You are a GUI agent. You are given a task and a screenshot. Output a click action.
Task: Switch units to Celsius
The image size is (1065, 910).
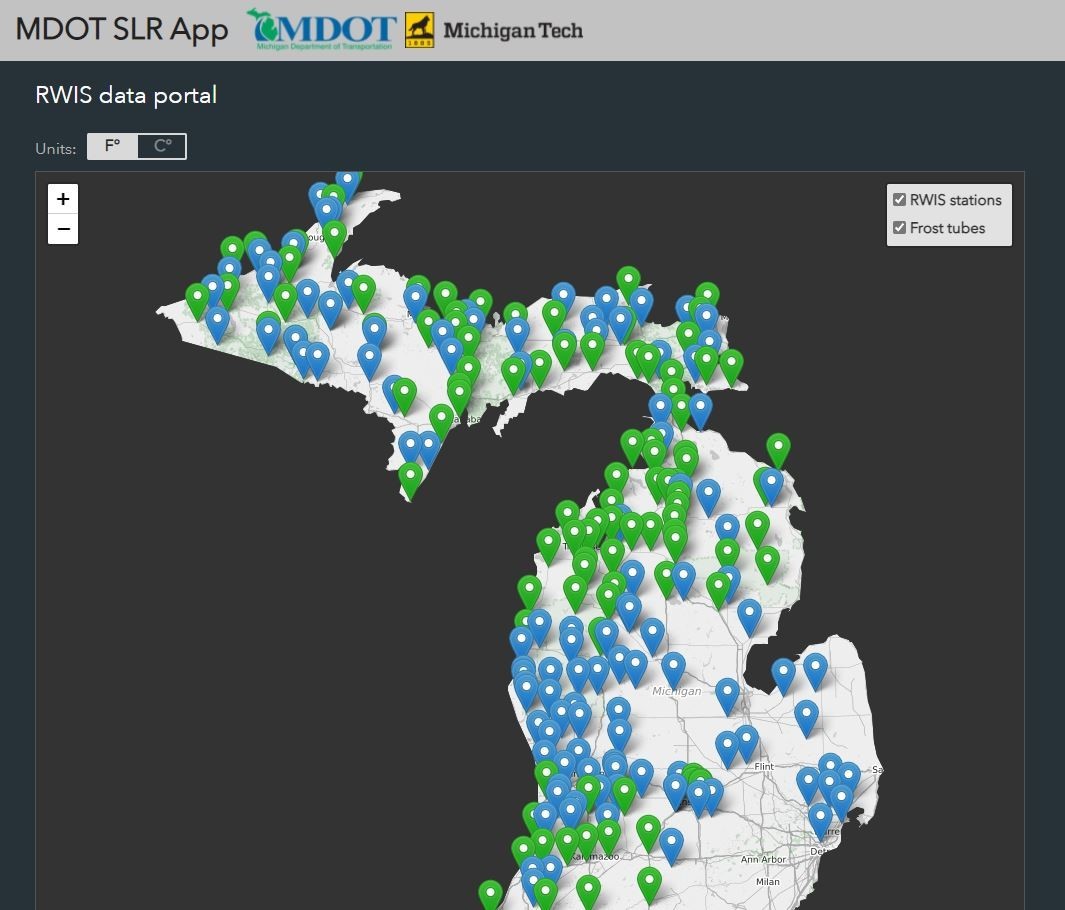click(x=162, y=147)
